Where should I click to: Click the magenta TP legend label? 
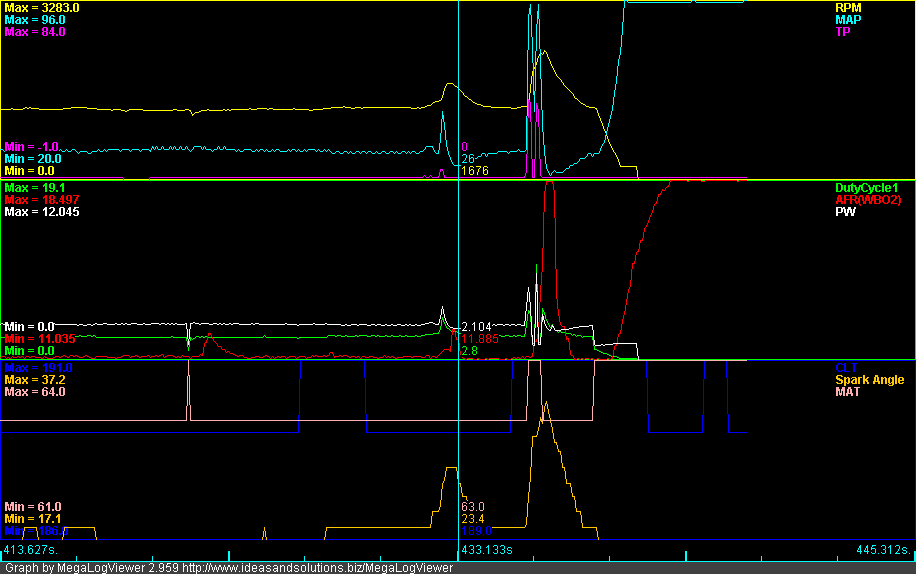point(842,32)
